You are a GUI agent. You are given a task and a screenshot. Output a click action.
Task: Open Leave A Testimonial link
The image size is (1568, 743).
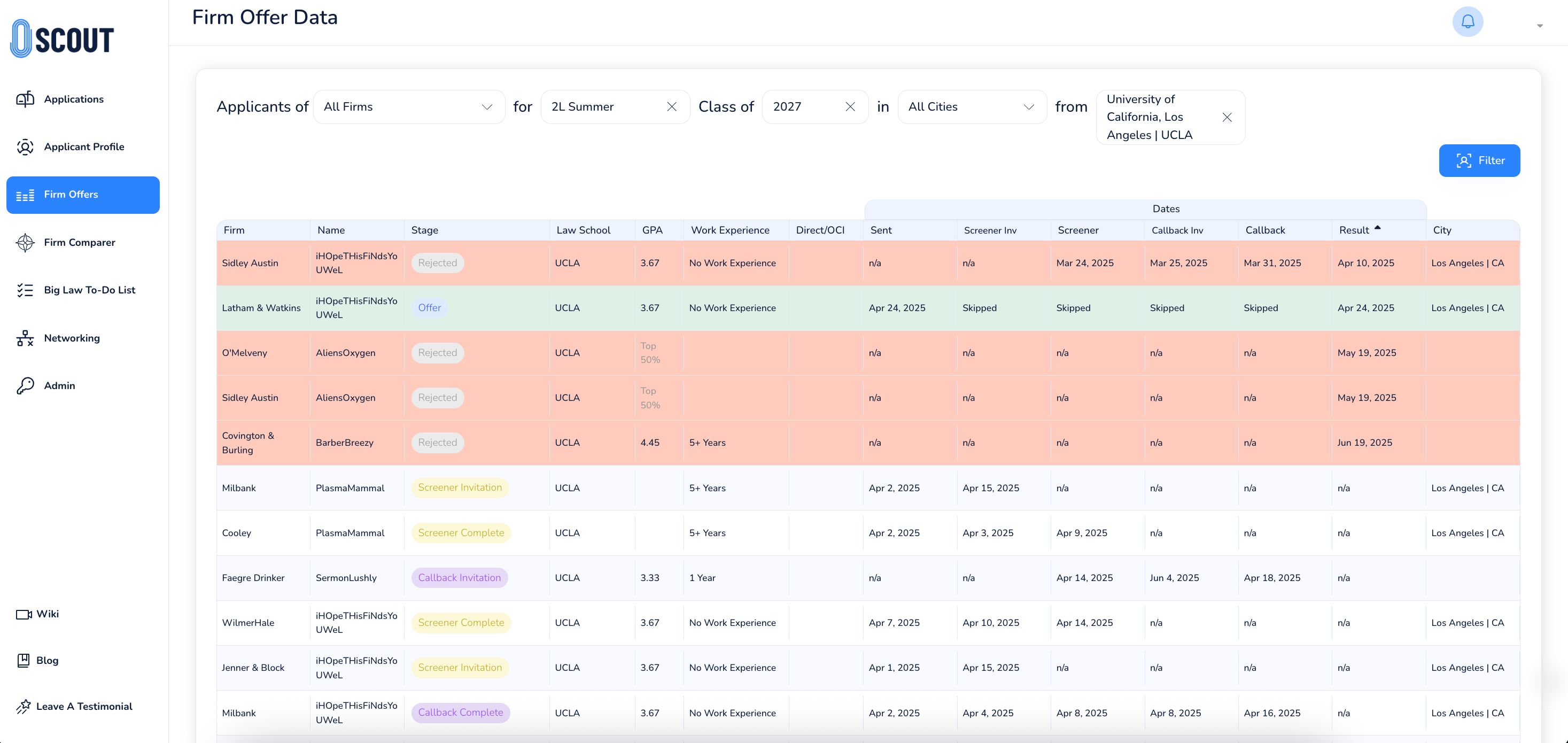[x=83, y=707]
